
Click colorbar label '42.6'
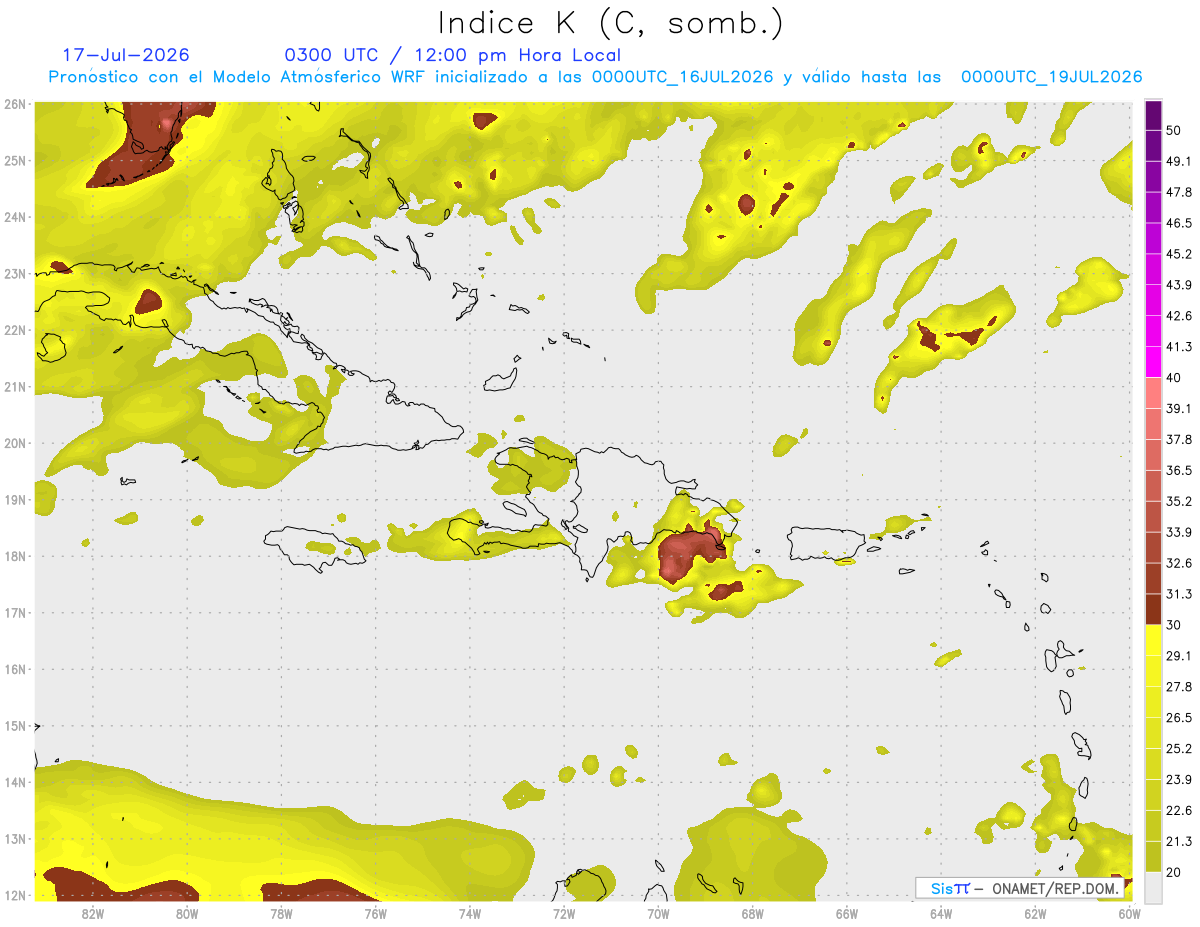coord(1179,316)
